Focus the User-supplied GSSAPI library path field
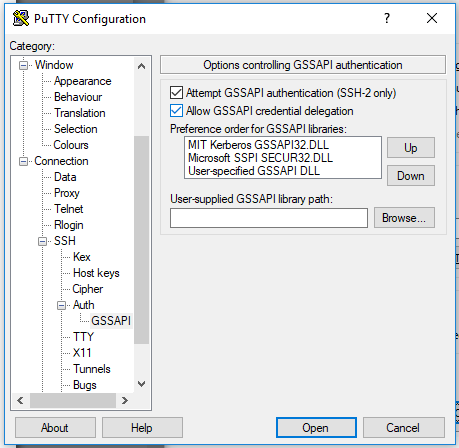This screenshot has width=459, height=448. click(x=269, y=218)
